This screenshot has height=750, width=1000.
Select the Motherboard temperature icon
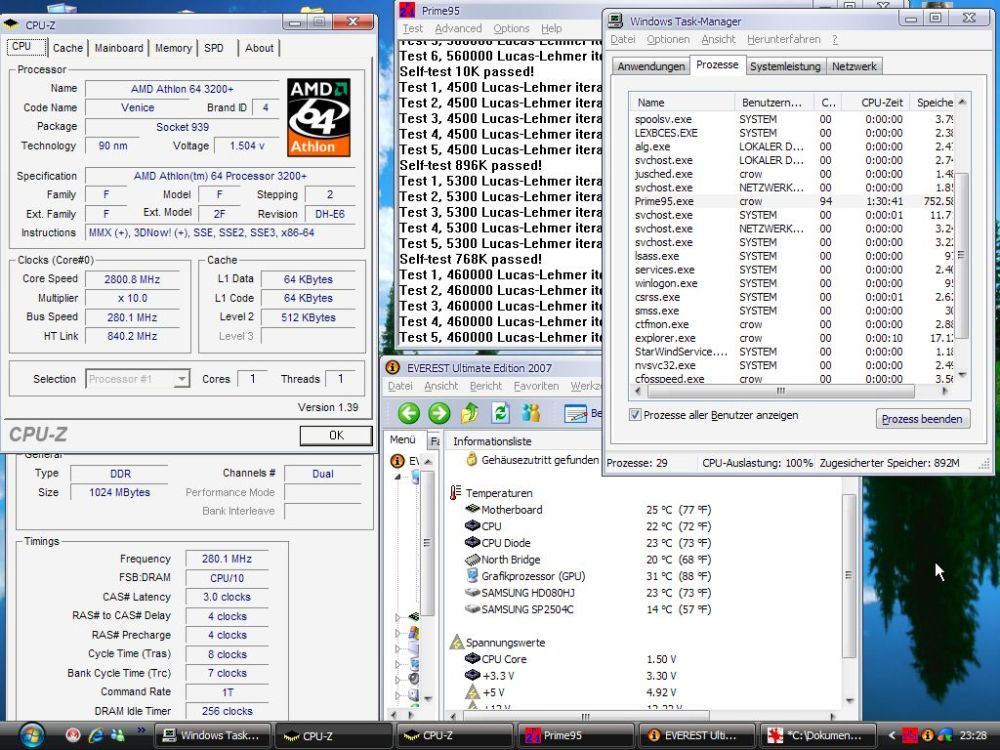[x=472, y=509]
